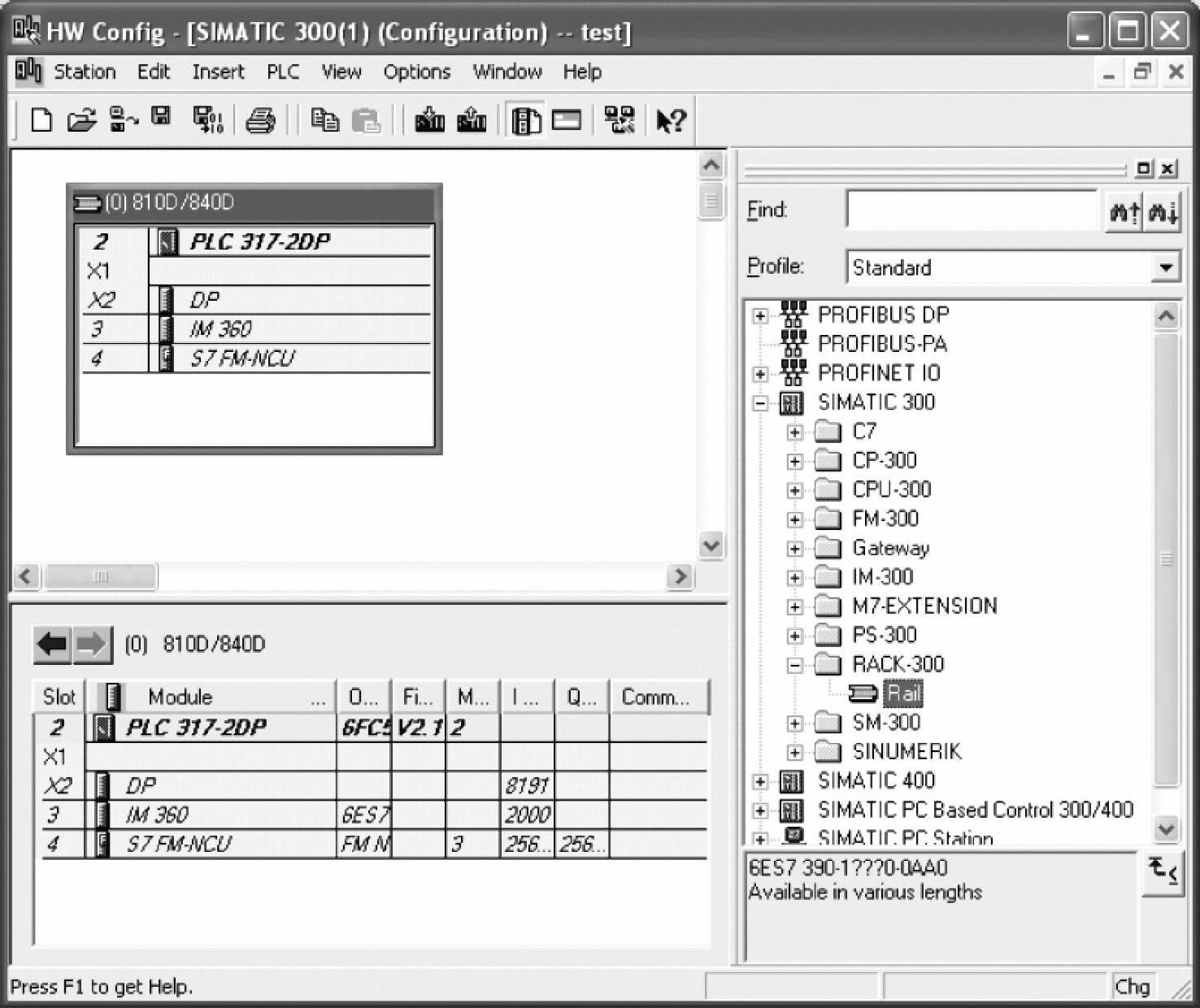This screenshot has width=1200, height=1008.
Task: Click the station view scroll down arrow
Action: (x=711, y=545)
